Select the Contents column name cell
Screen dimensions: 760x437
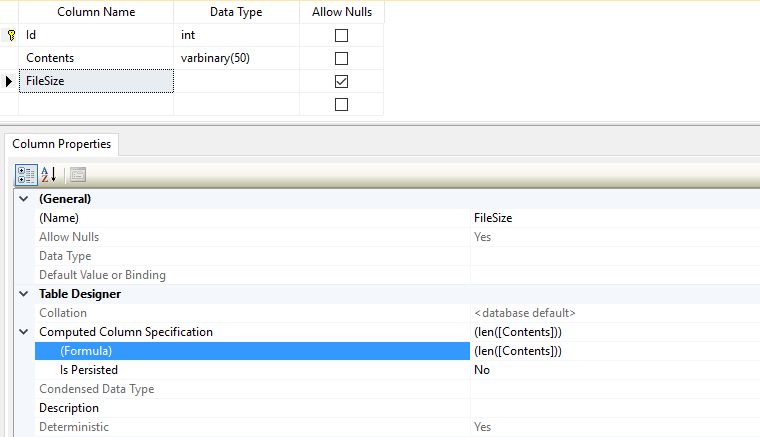coord(96,58)
